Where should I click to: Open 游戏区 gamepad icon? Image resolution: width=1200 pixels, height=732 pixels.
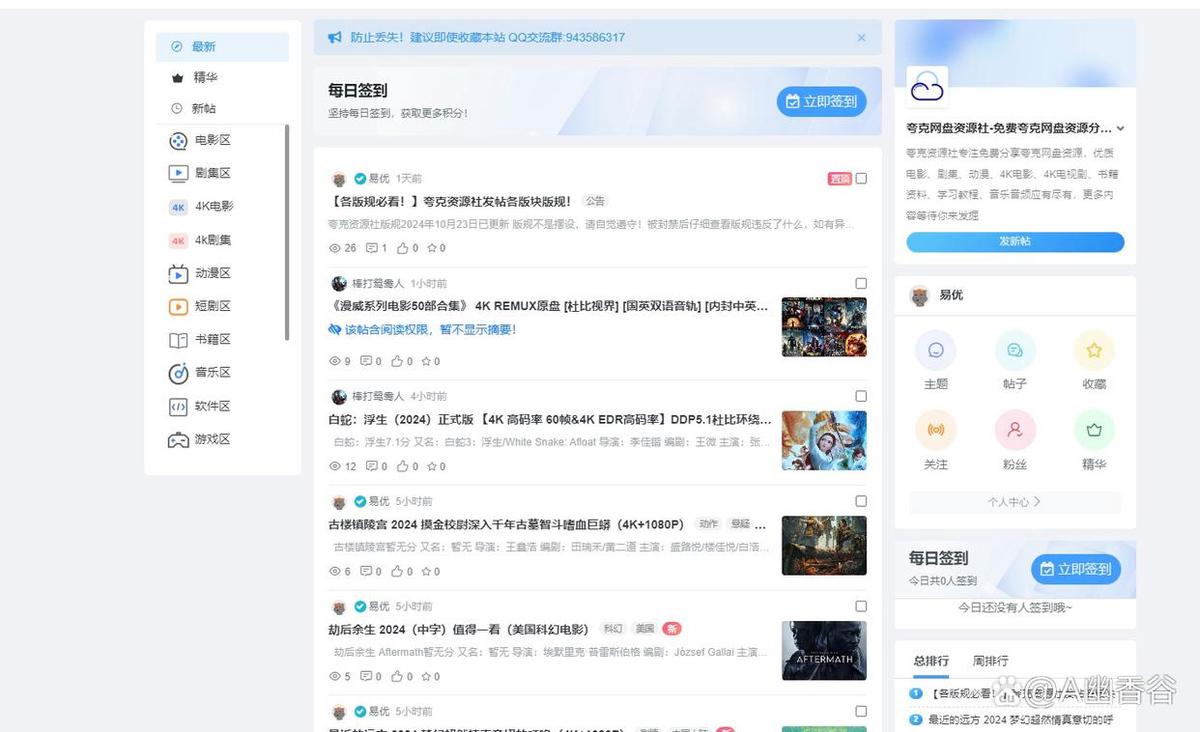[178, 440]
